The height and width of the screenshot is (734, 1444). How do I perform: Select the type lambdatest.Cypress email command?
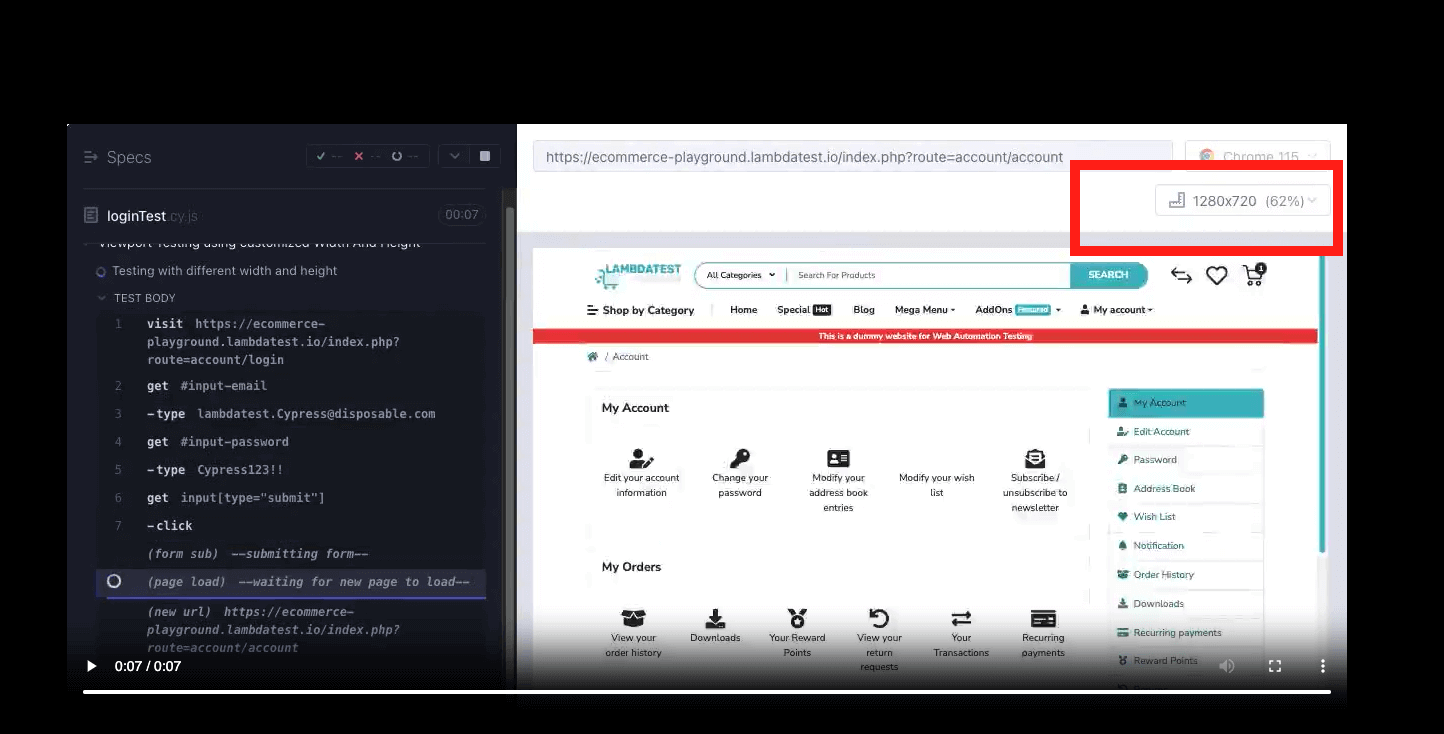291,414
